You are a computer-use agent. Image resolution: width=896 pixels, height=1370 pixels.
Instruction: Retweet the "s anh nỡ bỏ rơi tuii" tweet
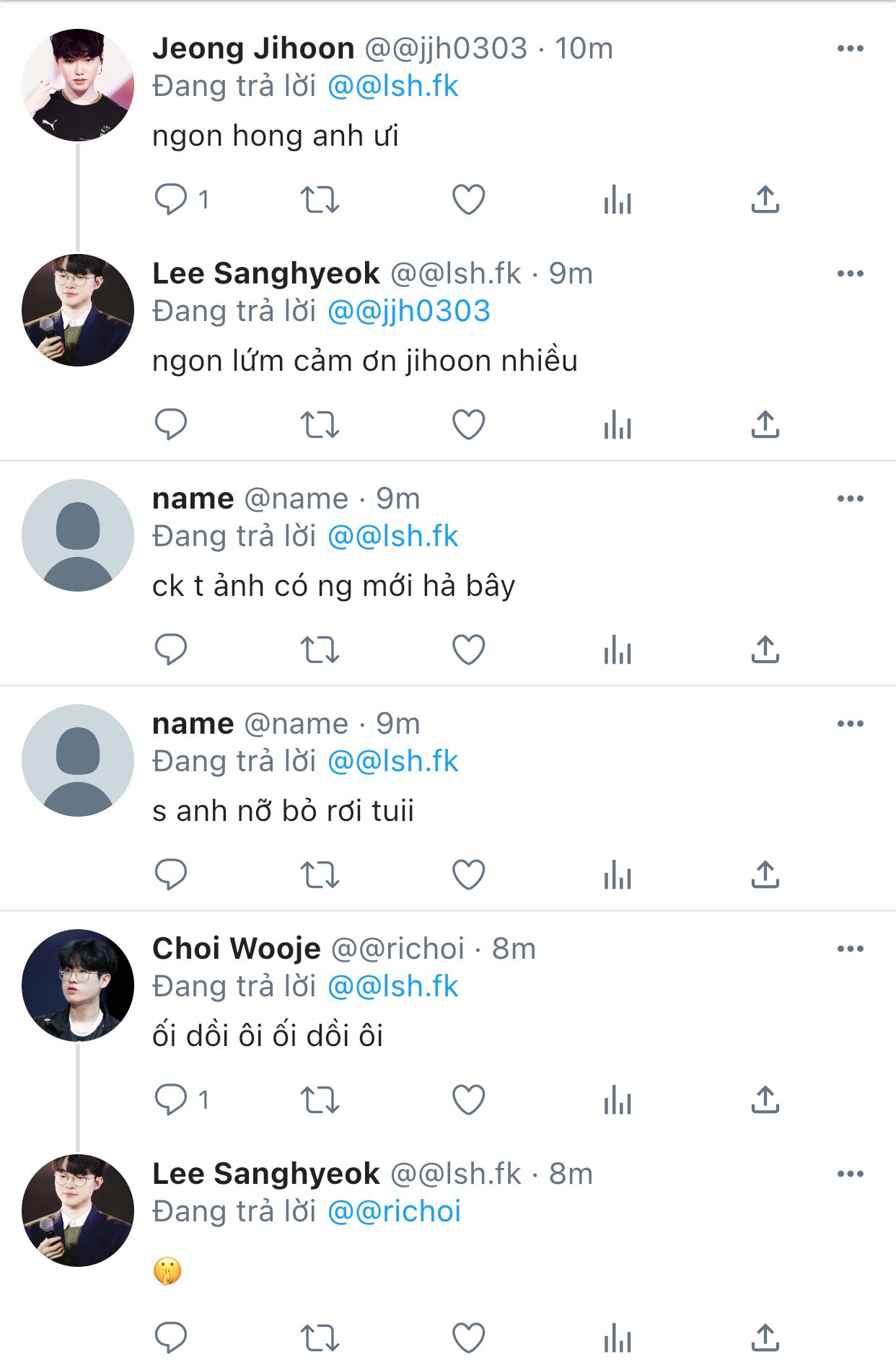[320, 875]
